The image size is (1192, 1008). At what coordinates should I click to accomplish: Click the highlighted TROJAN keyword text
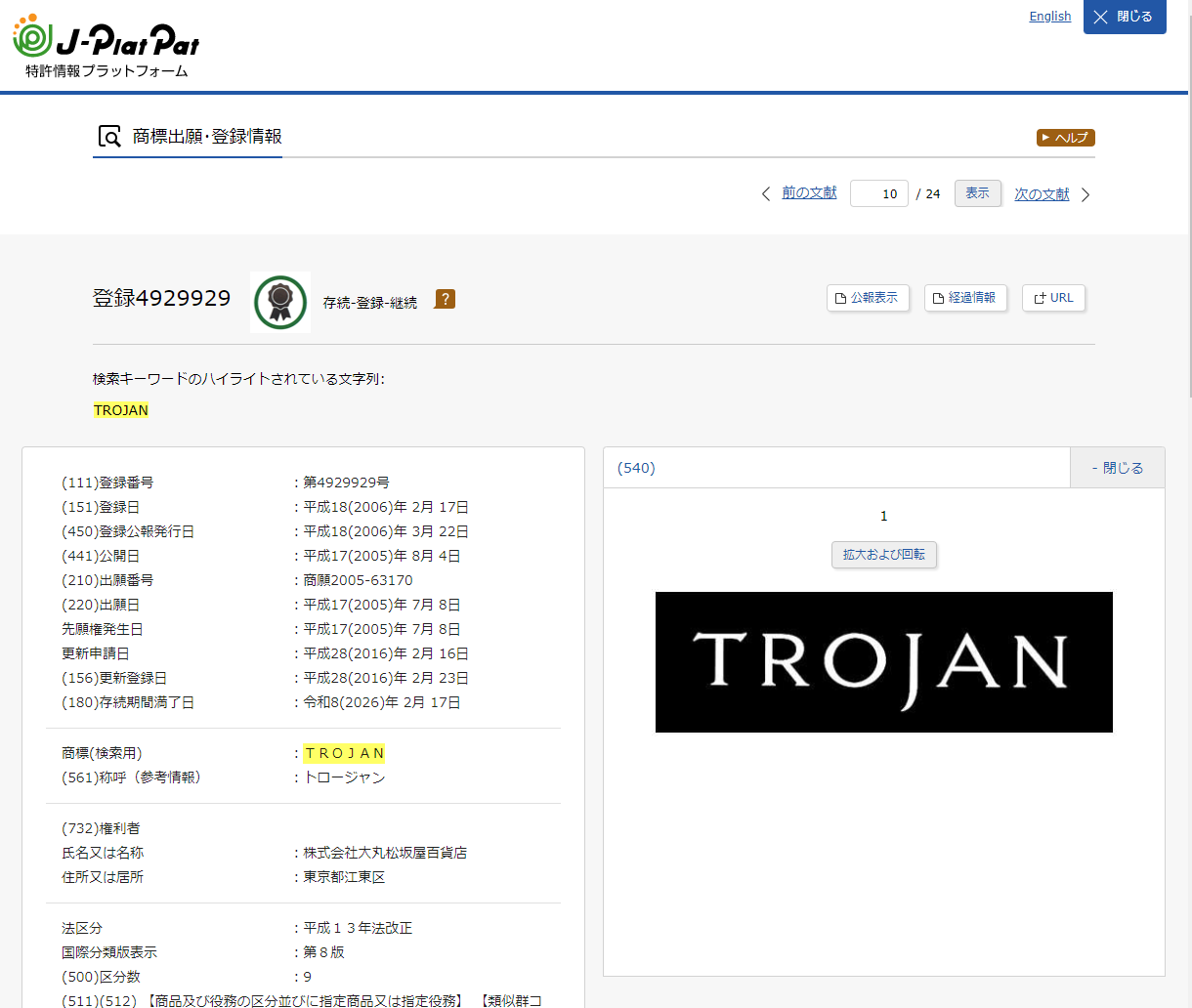pyautogui.click(x=121, y=410)
